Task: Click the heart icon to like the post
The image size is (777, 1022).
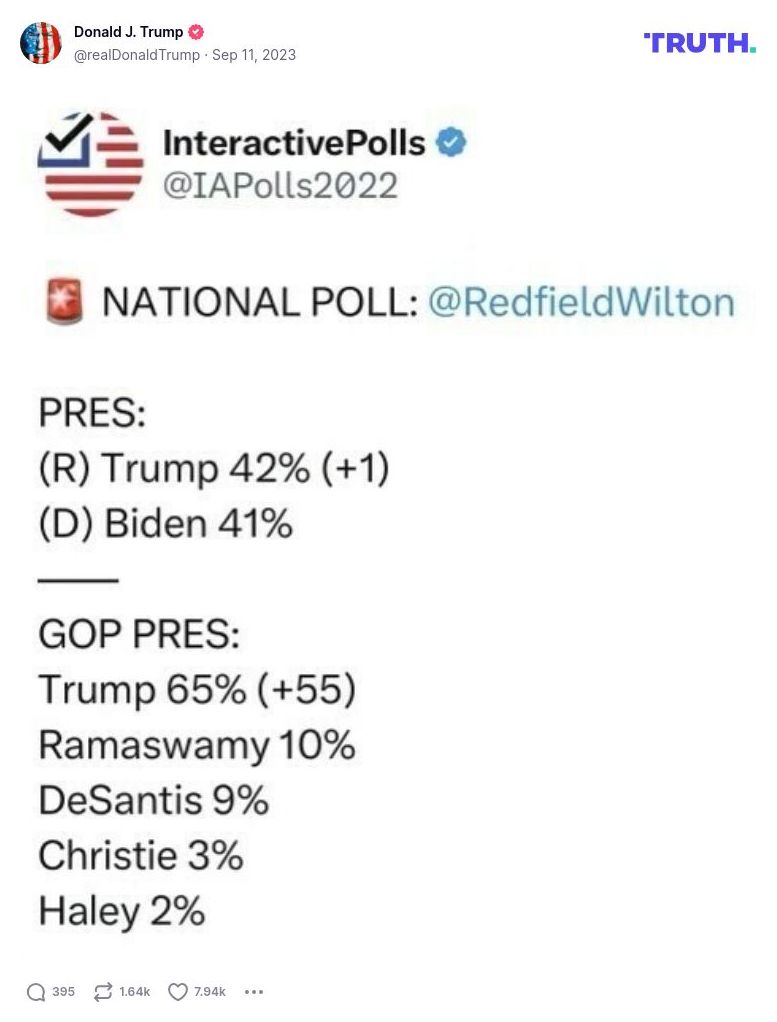Action: point(176,992)
